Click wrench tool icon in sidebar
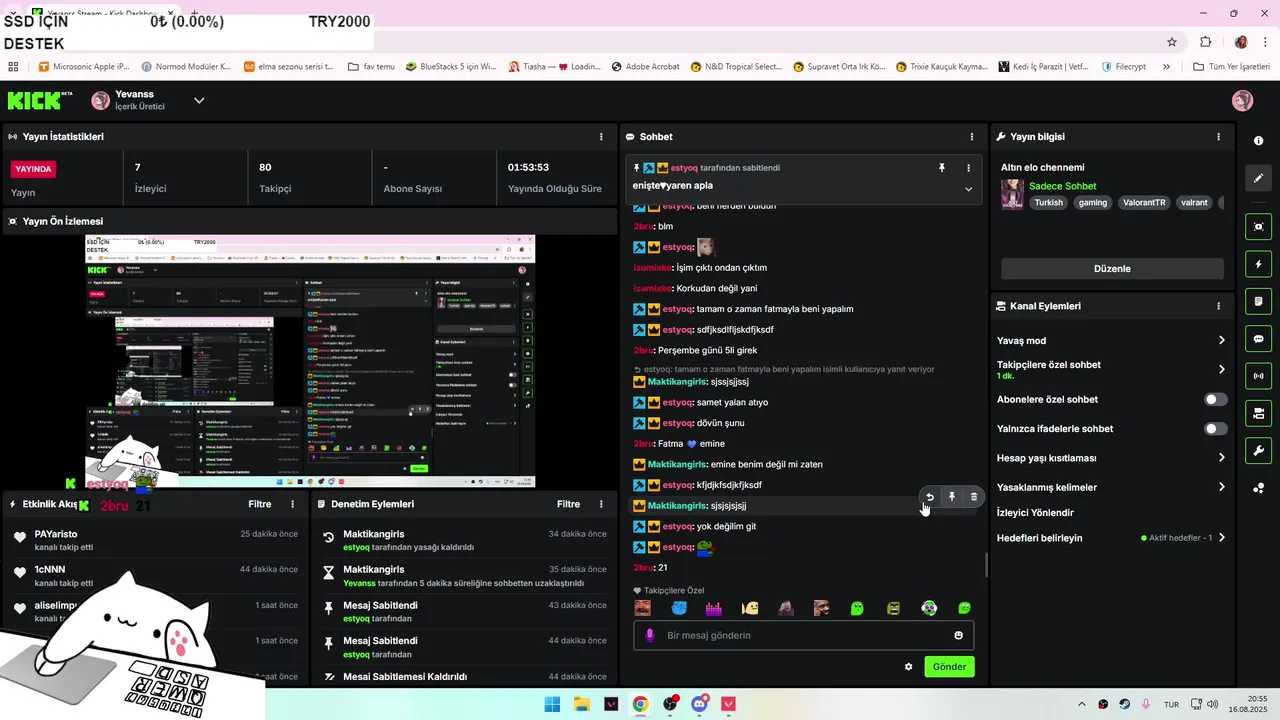Viewport: 1280px width, 720px height. [x=1259, y=451]
